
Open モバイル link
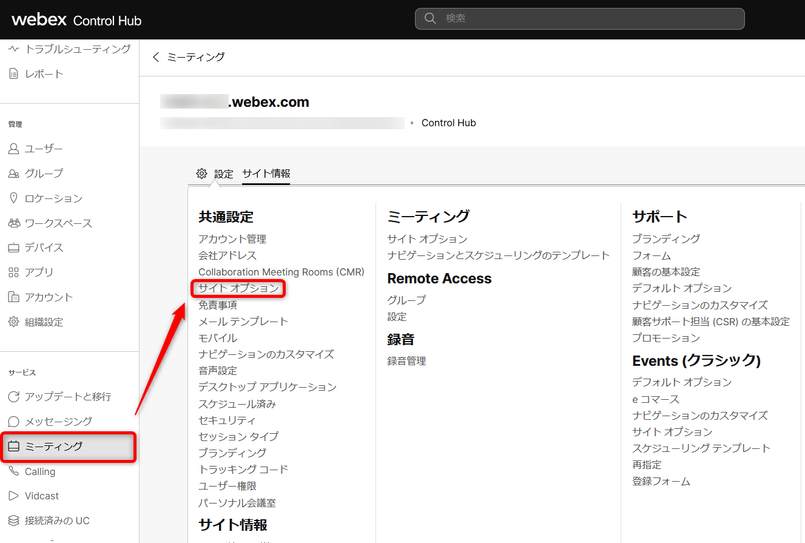(x=218, y=338)
